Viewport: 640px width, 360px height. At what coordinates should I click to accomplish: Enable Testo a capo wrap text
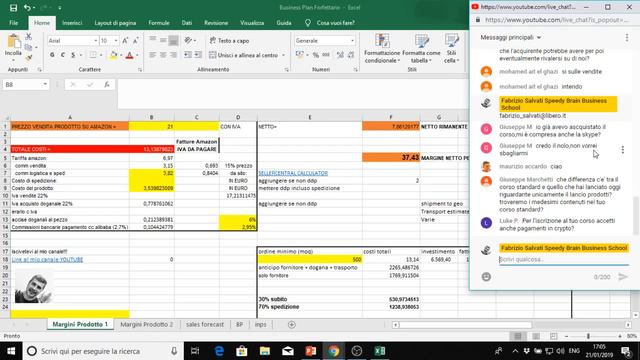[229, 40]
